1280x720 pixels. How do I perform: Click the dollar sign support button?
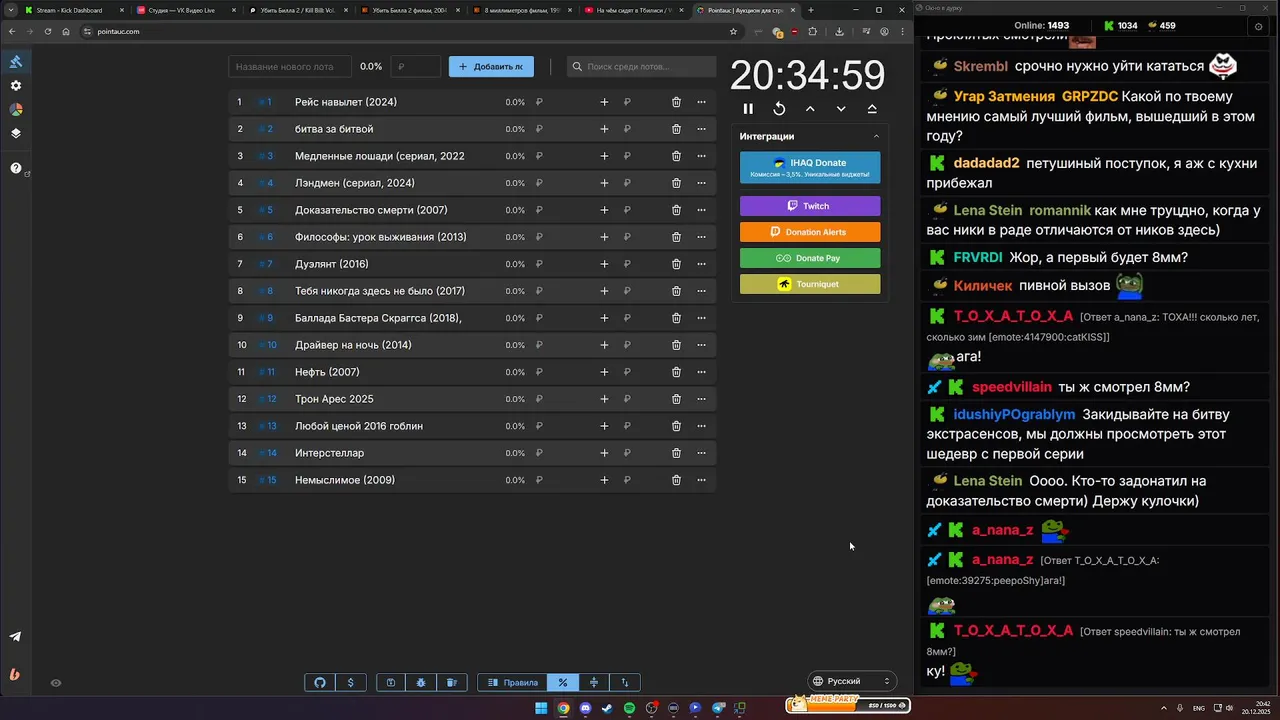350,683
